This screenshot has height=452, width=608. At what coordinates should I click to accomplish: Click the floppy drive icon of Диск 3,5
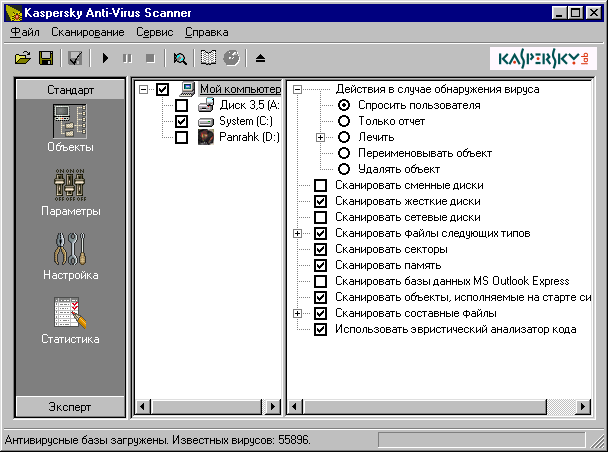point(206,105)
